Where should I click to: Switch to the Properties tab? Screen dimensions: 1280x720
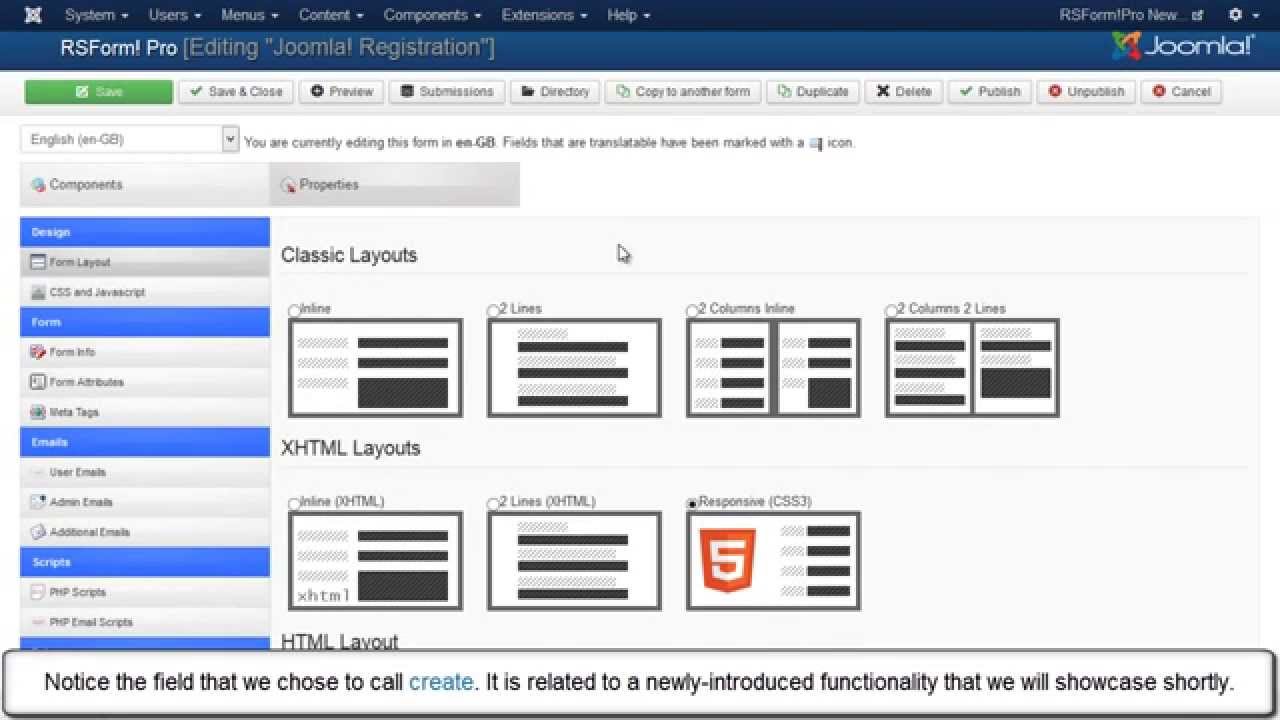point(395,185)
